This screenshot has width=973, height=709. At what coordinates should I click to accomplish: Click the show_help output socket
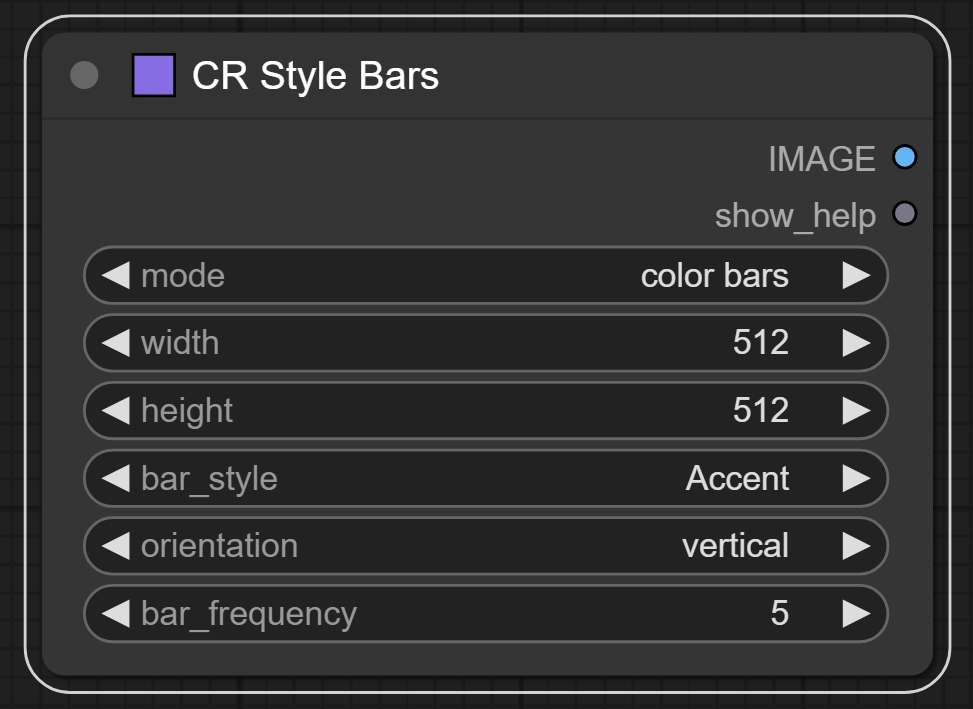(x=904, y=214)
